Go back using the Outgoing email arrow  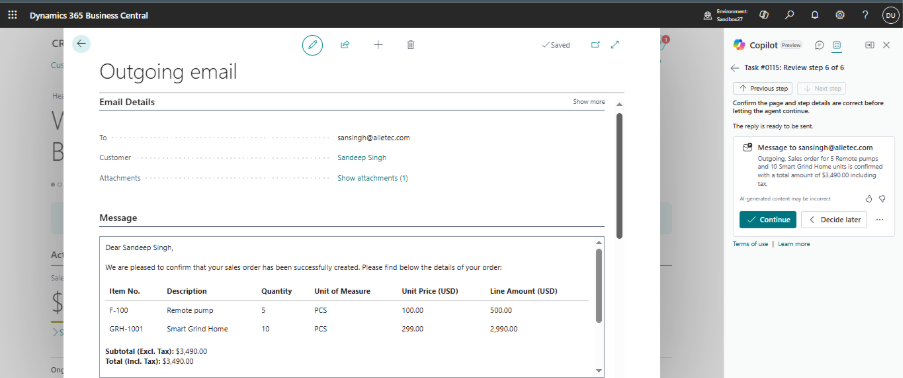pos(81,44)
